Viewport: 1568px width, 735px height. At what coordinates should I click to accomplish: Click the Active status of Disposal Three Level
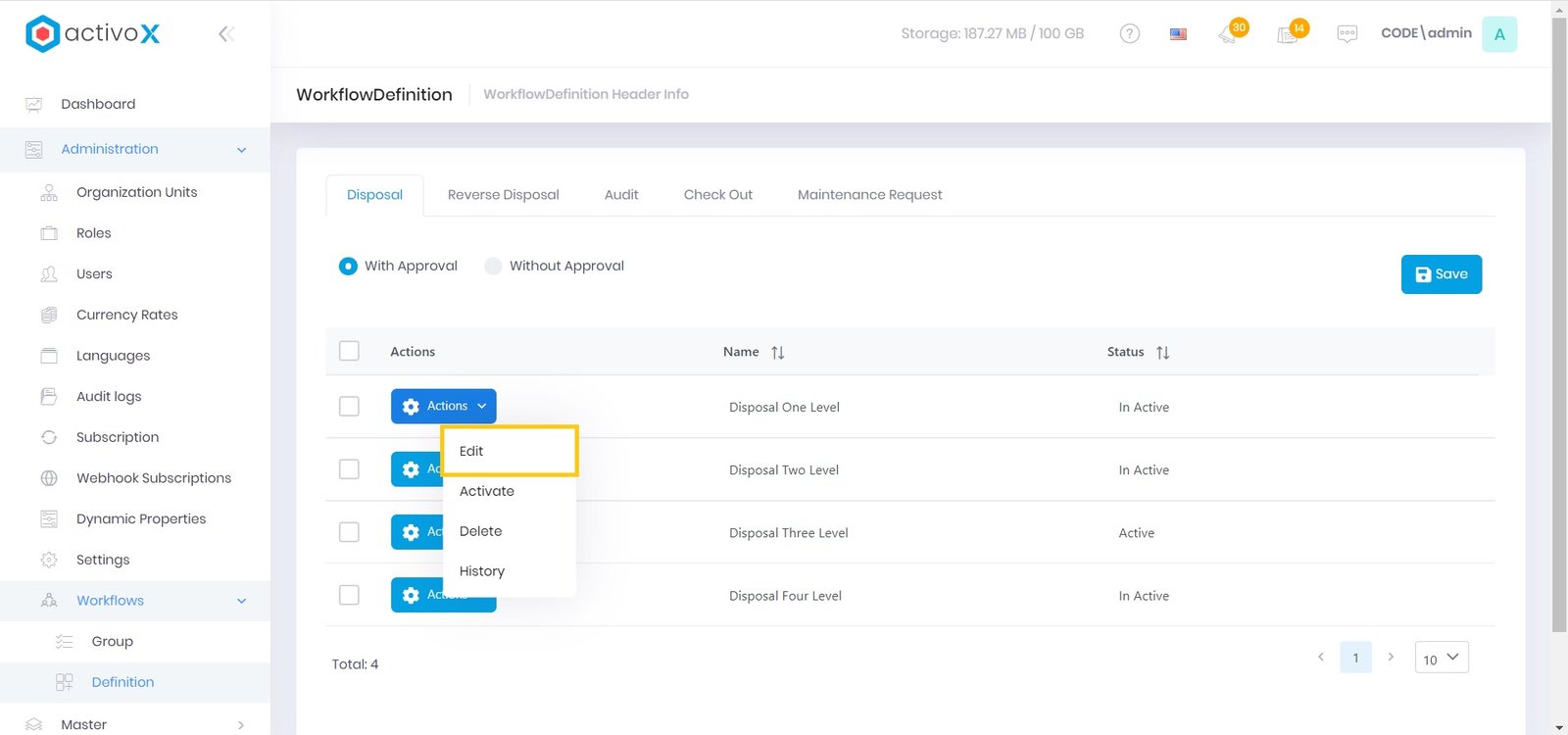(1137, 533)
